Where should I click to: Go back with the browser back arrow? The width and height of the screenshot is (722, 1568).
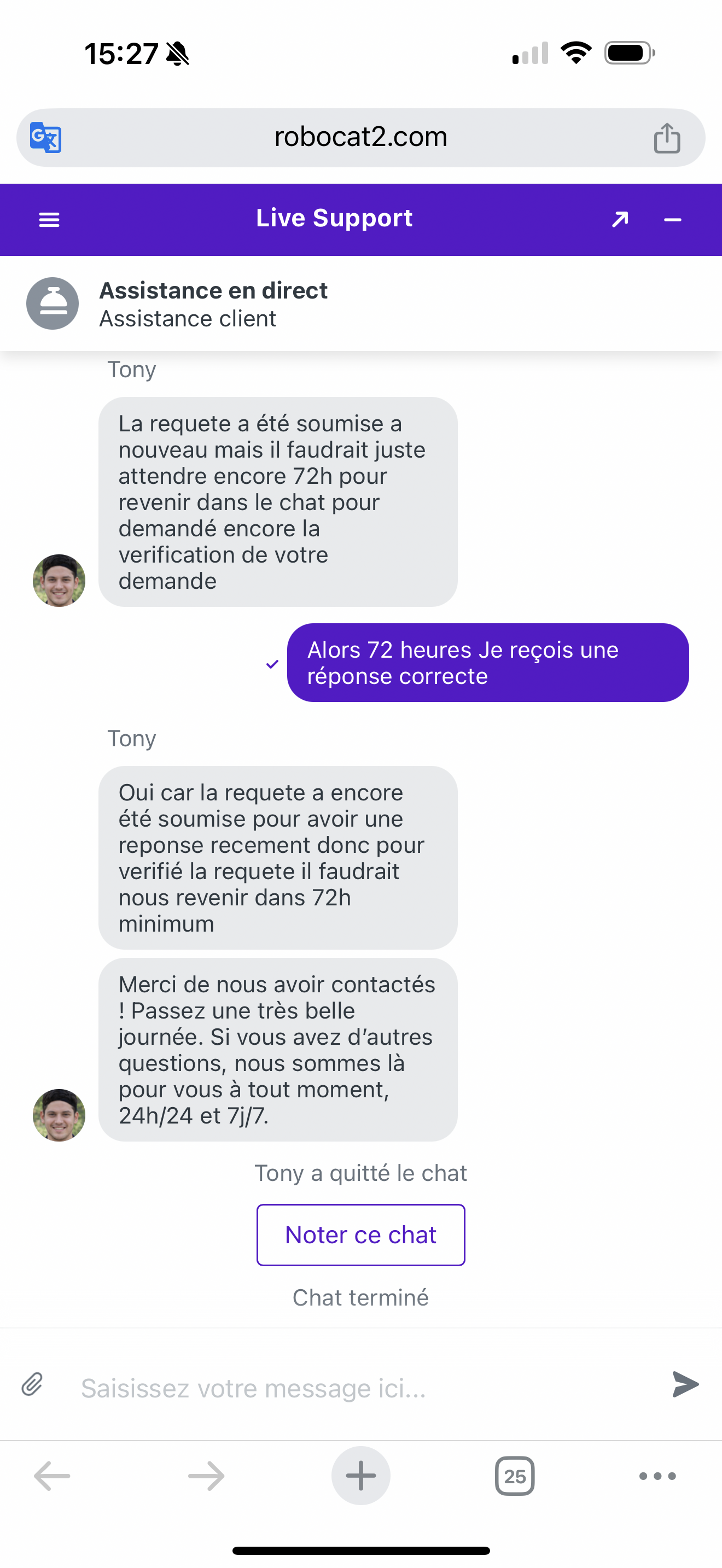coord(52,1476)
